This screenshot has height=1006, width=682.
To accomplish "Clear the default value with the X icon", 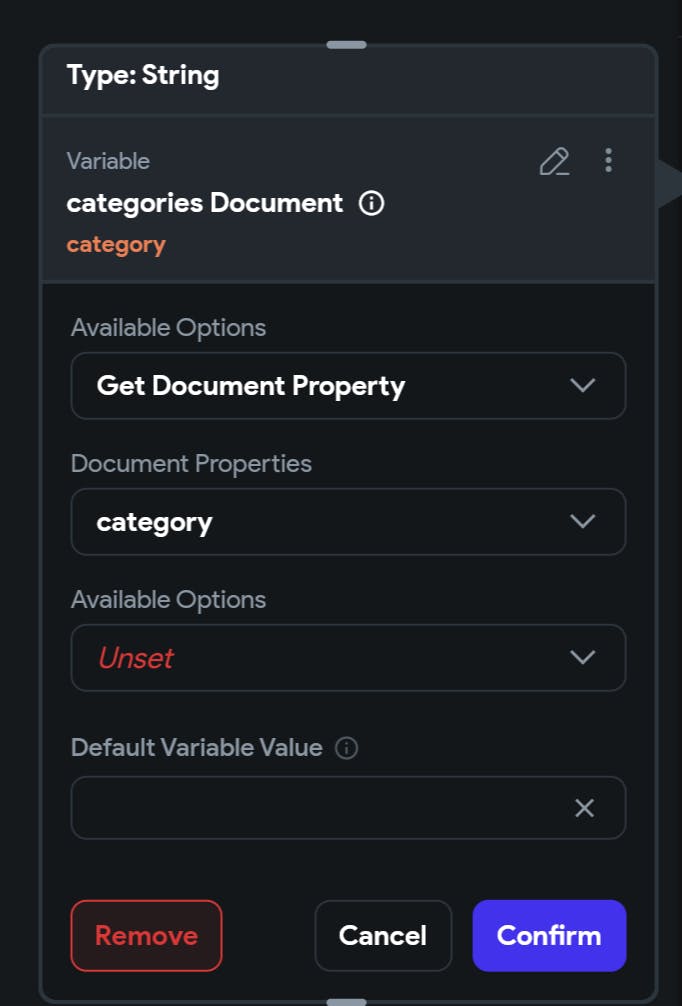I will click(x=585, y=808).
